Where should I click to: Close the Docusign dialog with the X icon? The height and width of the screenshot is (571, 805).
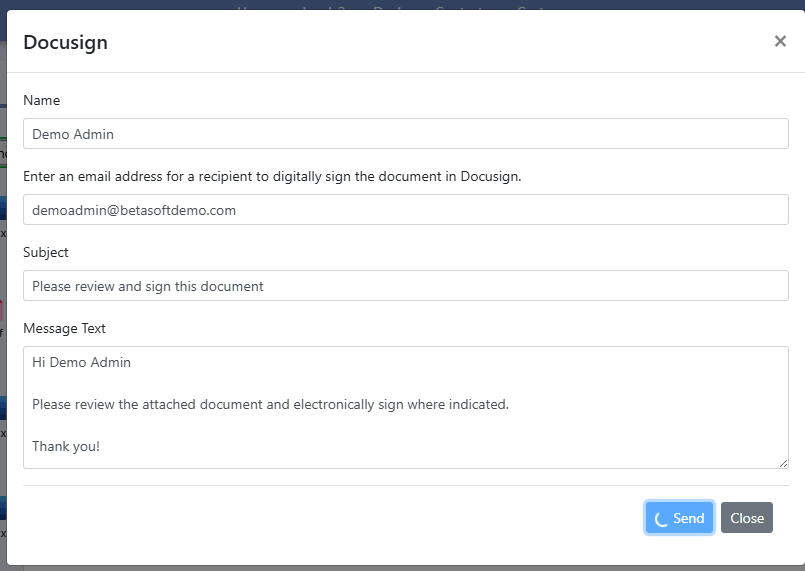[x=780, y=41]
